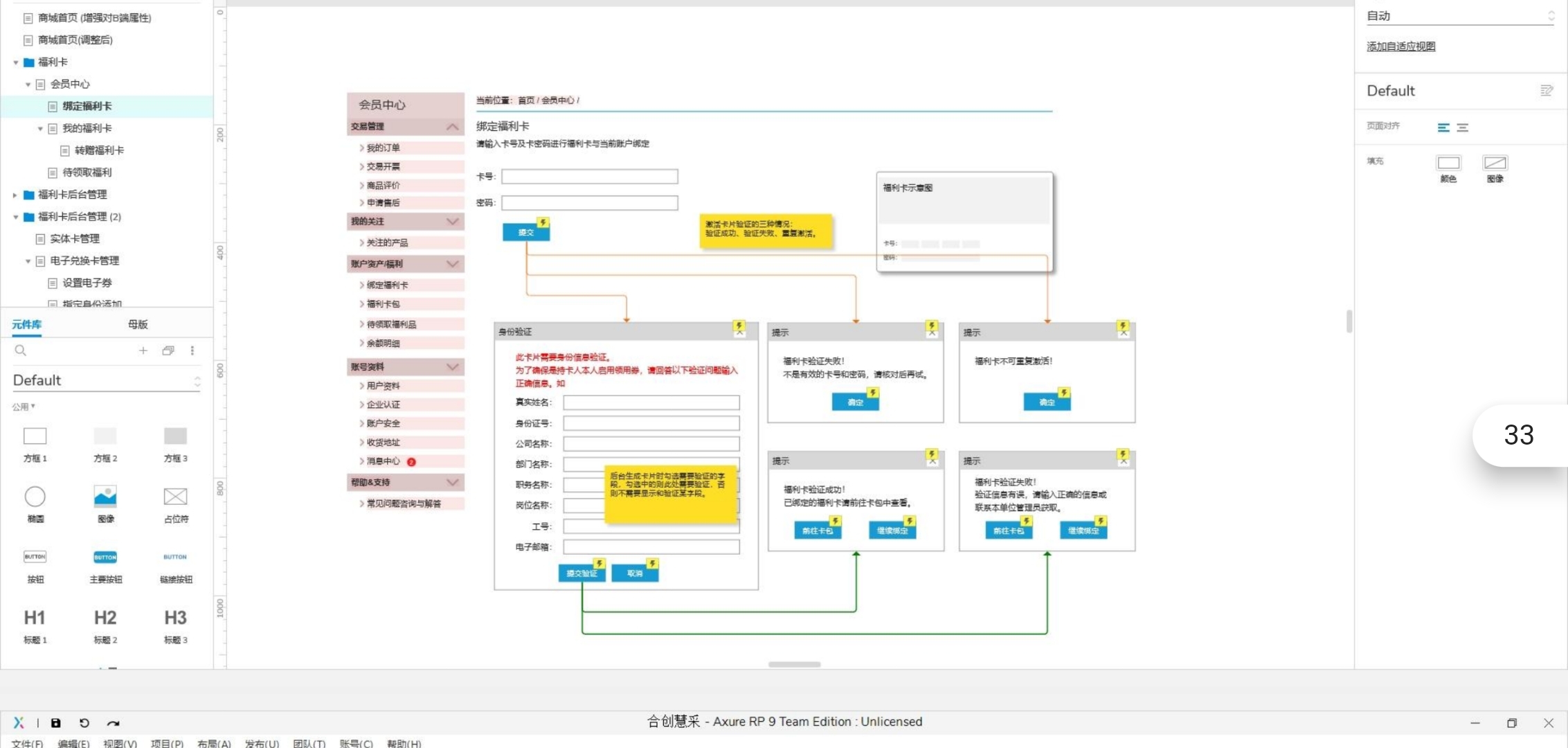Open the 文件(F) menu

click(x=27, y=743)
